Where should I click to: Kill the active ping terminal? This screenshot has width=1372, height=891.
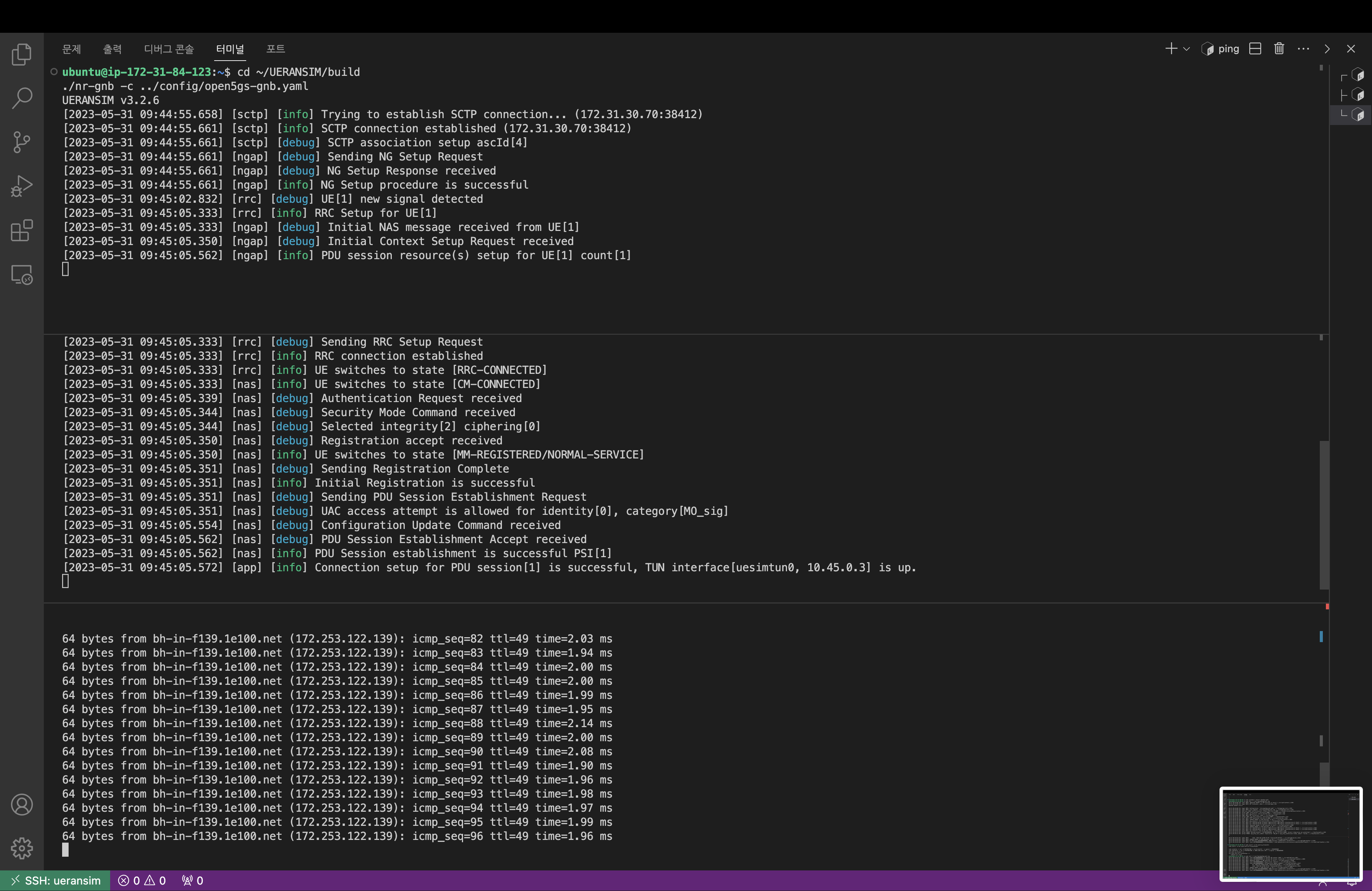click(x=1279, y=49)
